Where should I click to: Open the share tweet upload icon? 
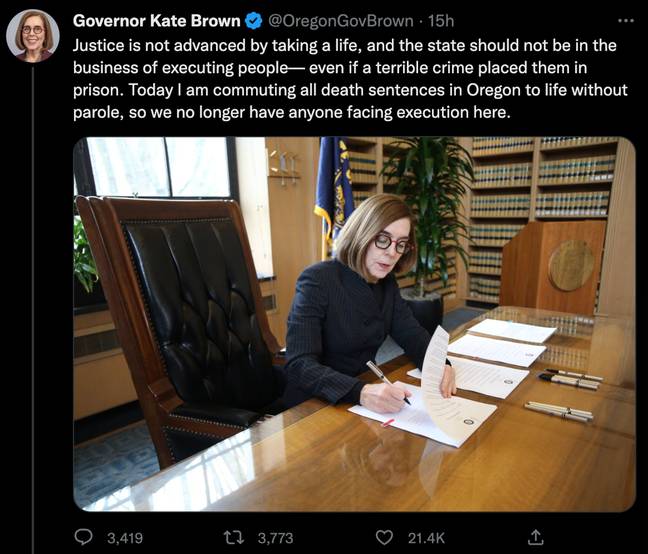(x=535, y=537)
